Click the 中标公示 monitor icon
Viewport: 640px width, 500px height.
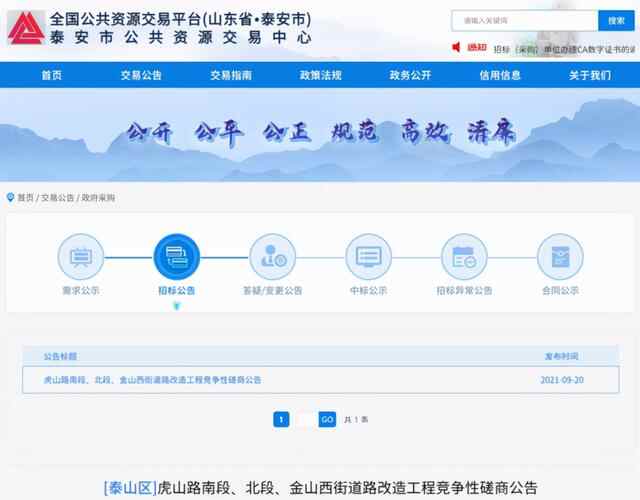coord(368,257)
